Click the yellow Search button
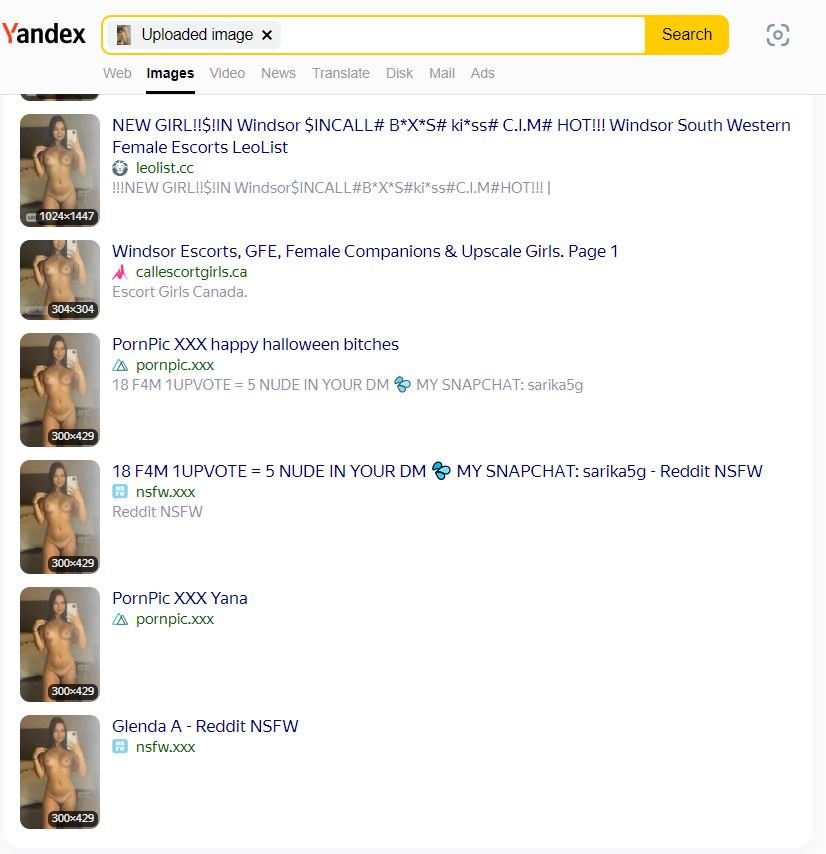This screenshot has width=826, height=854. coord(687,35)
